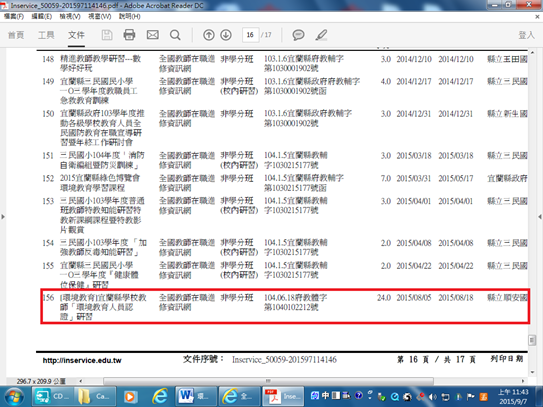This screenshot has height=407, width=543.
Task: Add a comment speech bubble icon
Action: click(298, 35)
